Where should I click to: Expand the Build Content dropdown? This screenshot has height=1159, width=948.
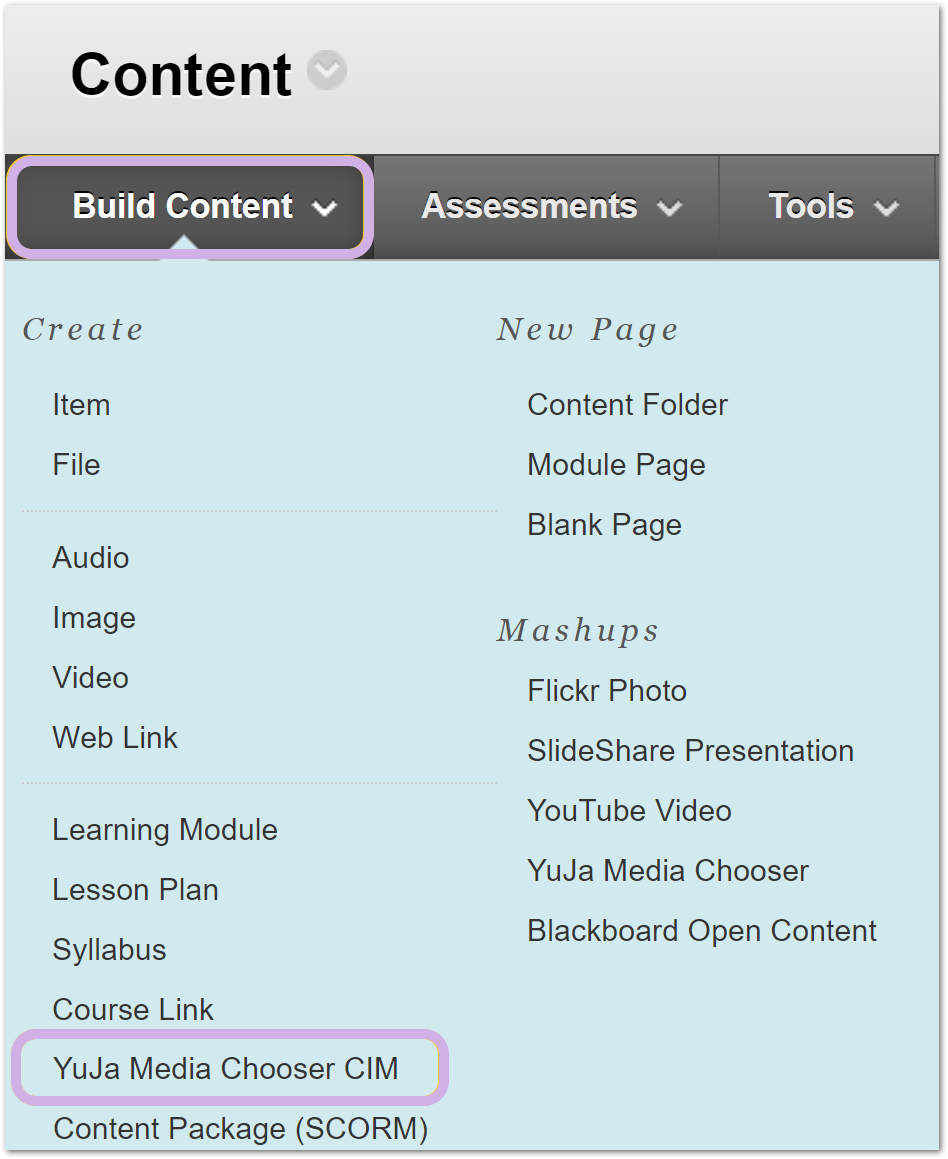191,206
